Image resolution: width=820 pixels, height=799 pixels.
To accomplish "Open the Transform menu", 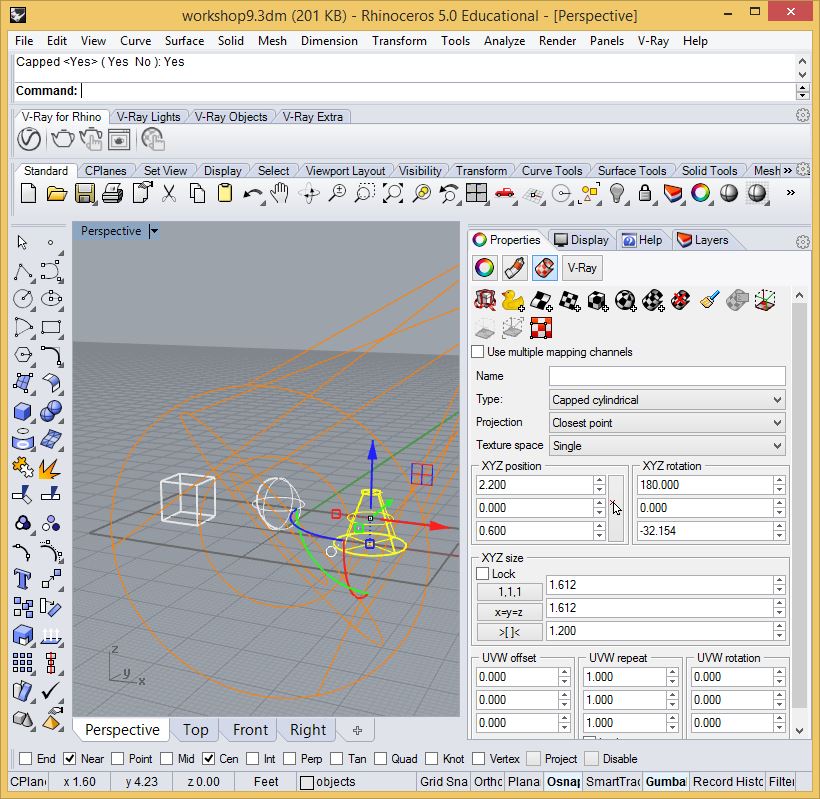I will pos(399,41).
